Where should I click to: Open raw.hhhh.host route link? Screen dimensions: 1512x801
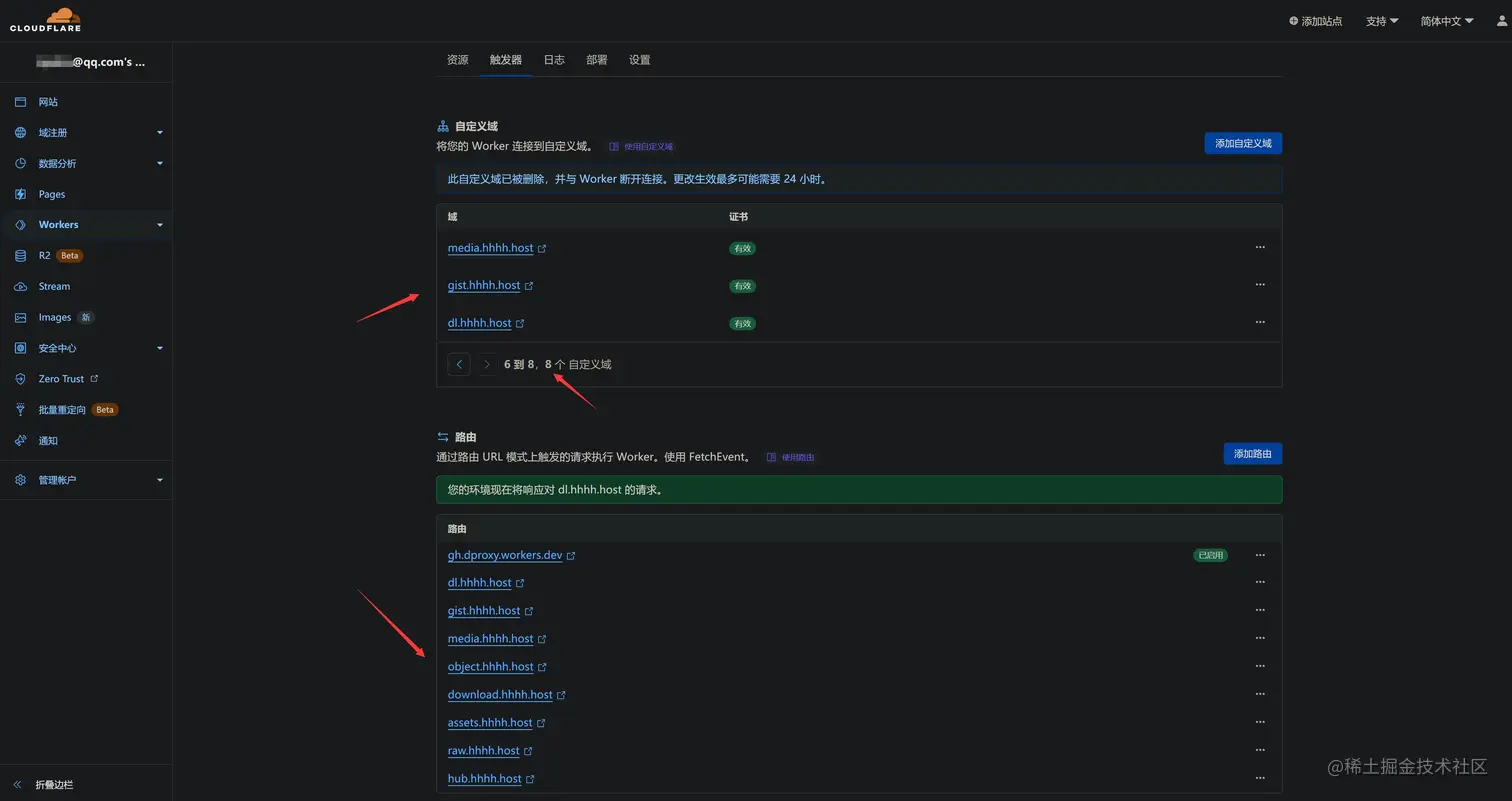point(490,751)
